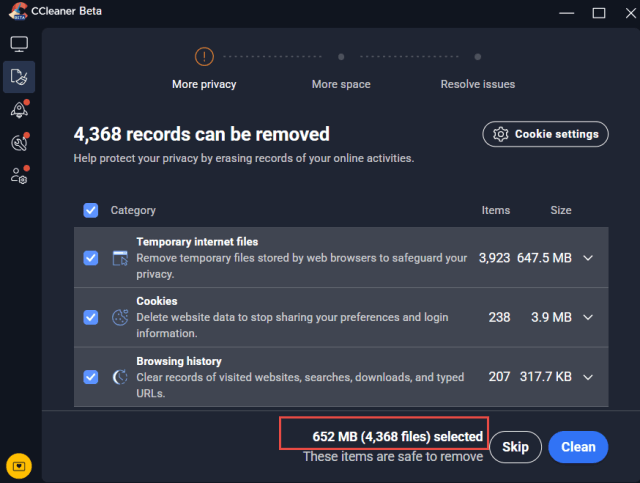Go to the Resolve issues step
This screenshot has height=483, width=640.
pyautogui.click(x=478, y=84)
